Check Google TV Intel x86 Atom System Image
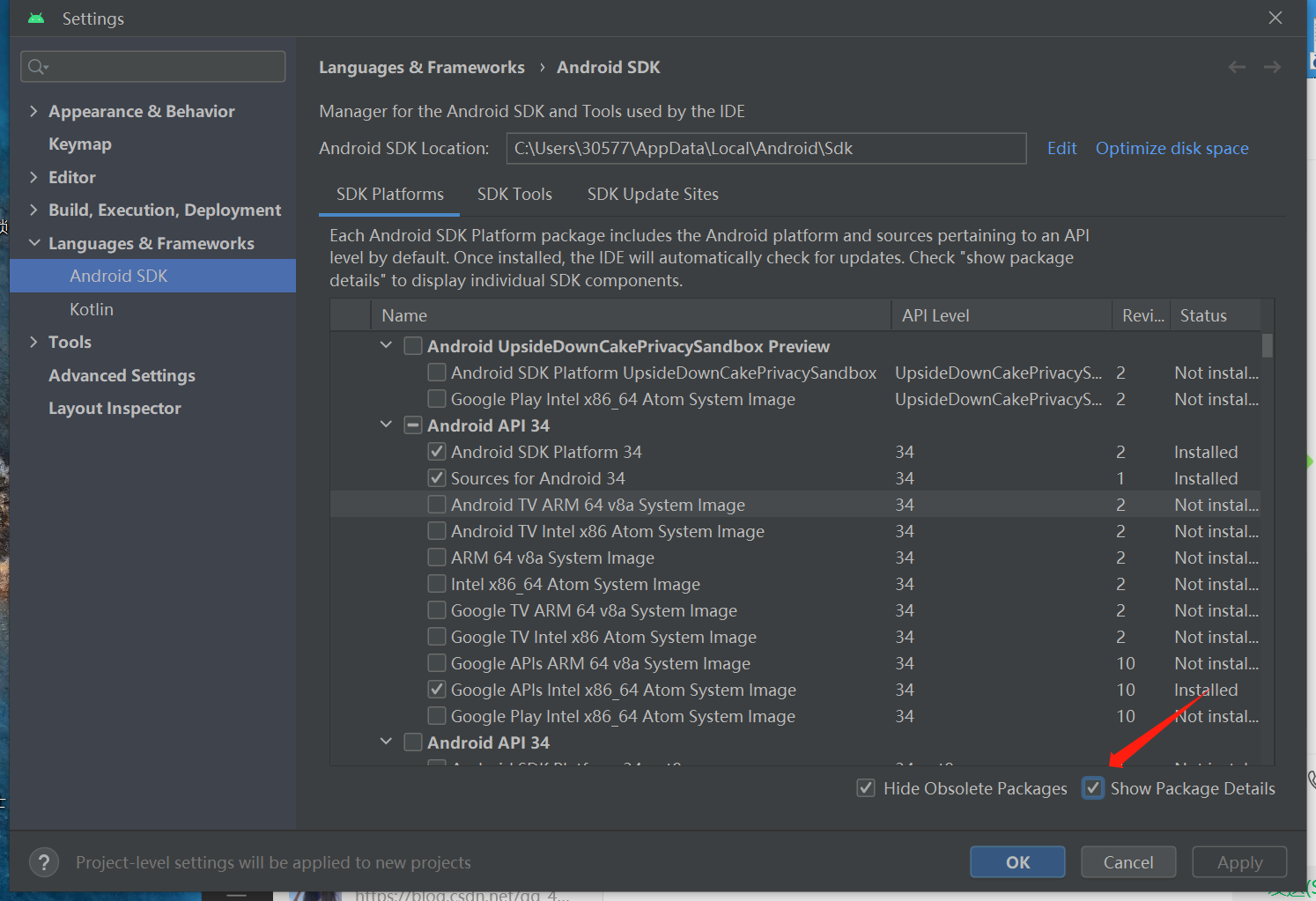The image size is (1316, 901). click(x=436, y=637)
